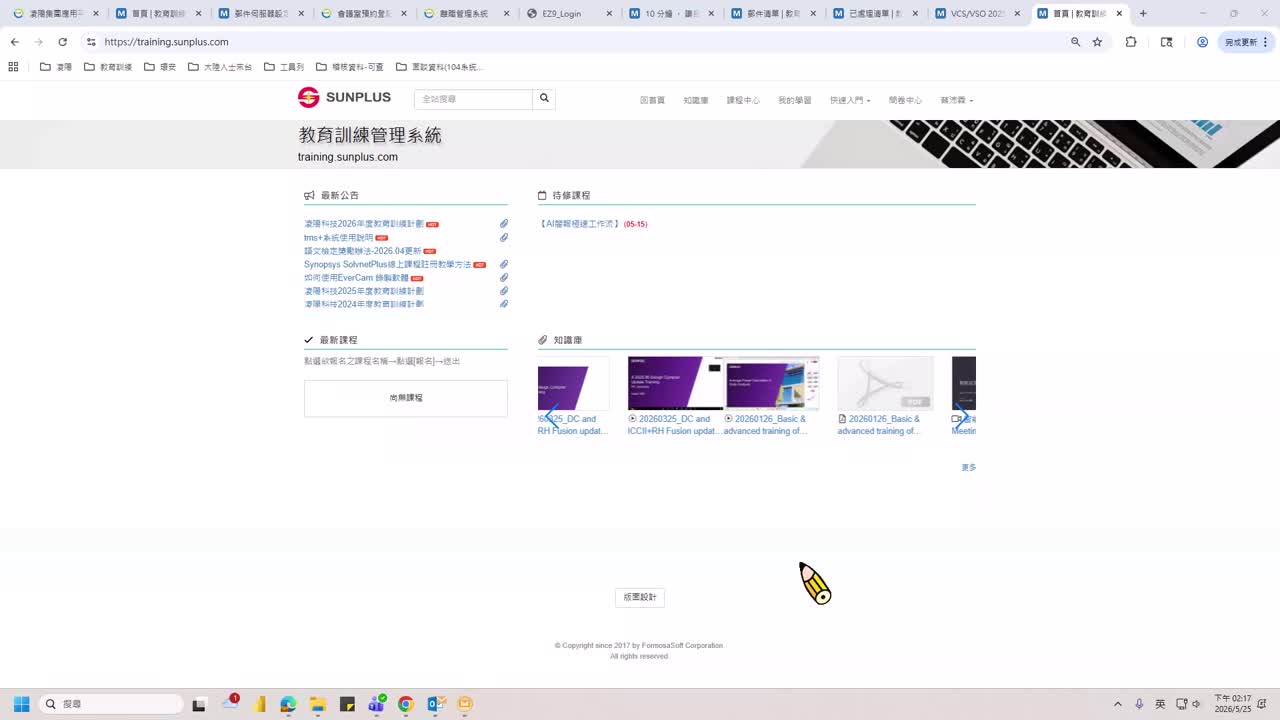Reload the page in Chrome
1280x720 pixels.
point(62,42)
